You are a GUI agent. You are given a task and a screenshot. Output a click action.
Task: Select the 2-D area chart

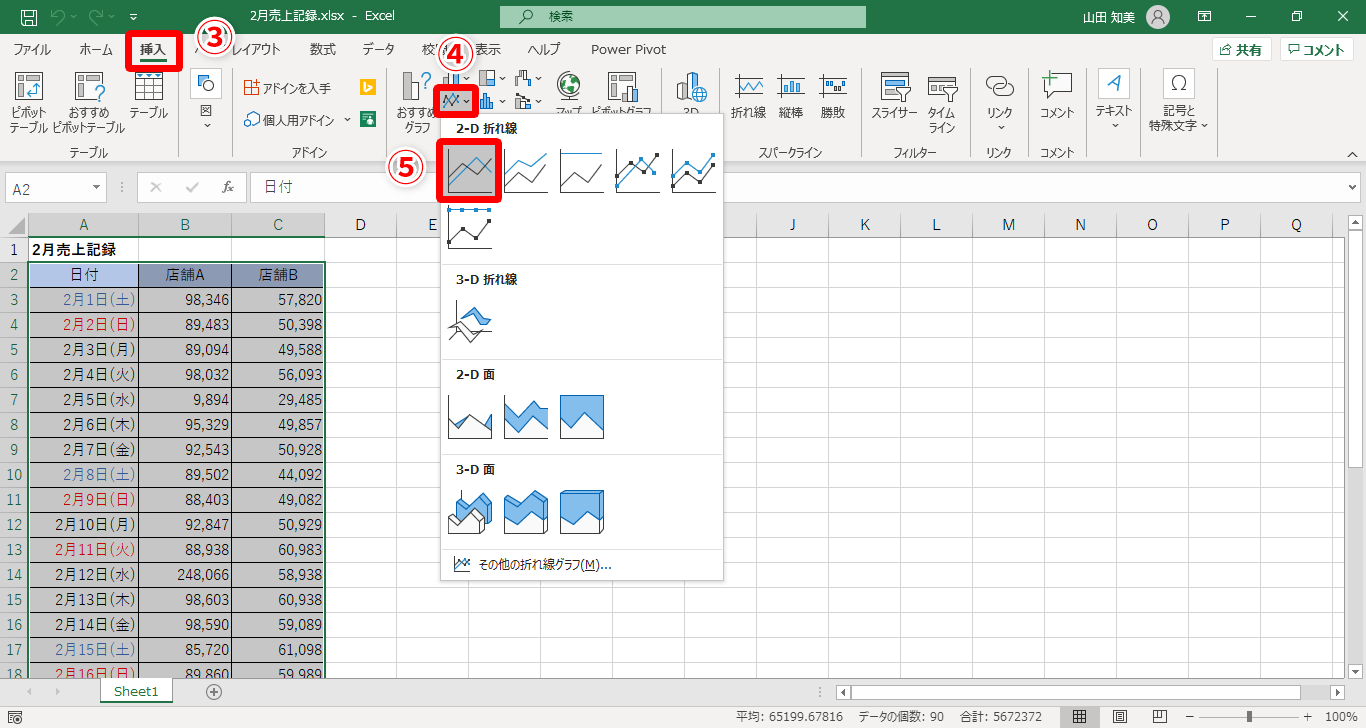point(470,418)
